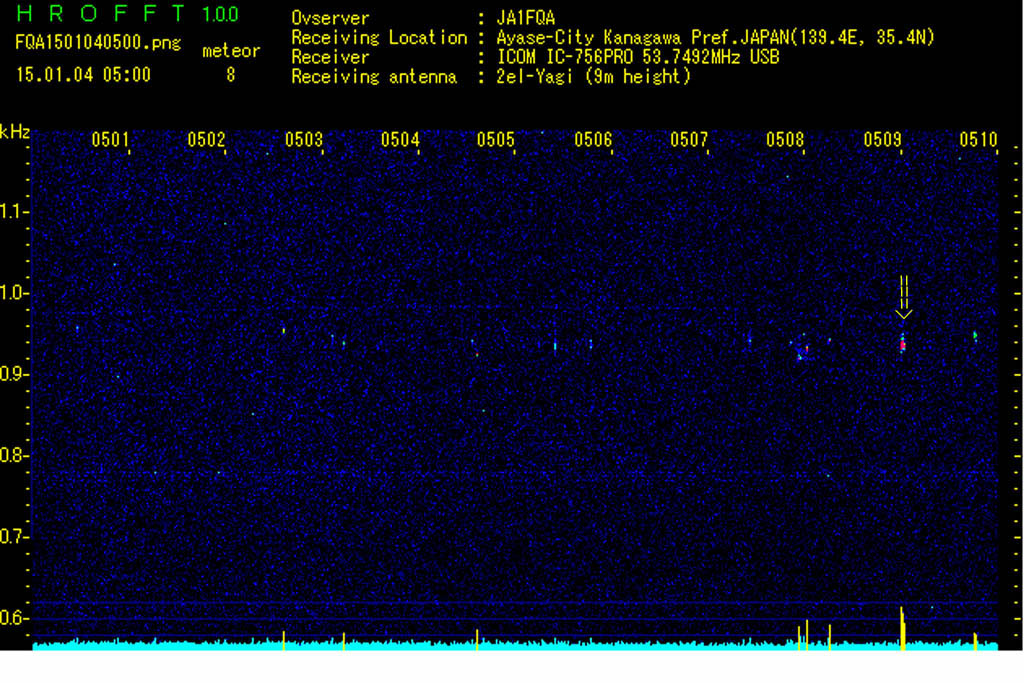Click the 0507 time axis label
This screenshot has height=683, width=1024.
point(689,140)
